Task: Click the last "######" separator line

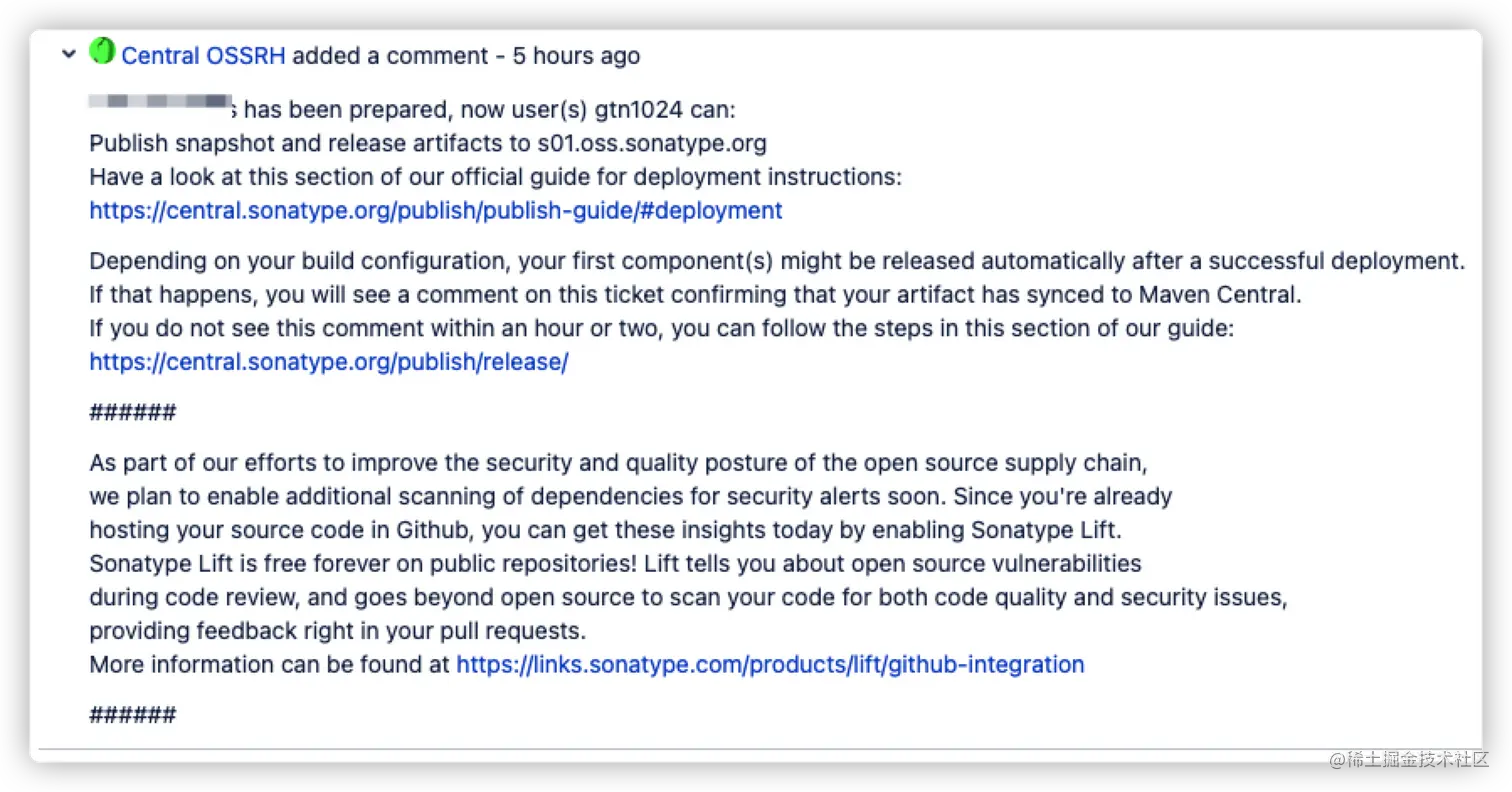Action: [133, 715]
